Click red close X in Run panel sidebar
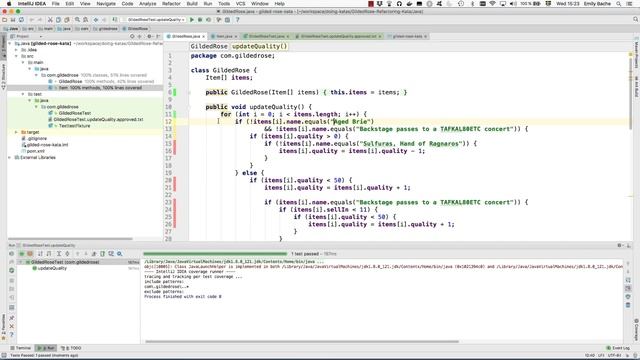Viewport: 640px width, 360px height. coord(11,327)
